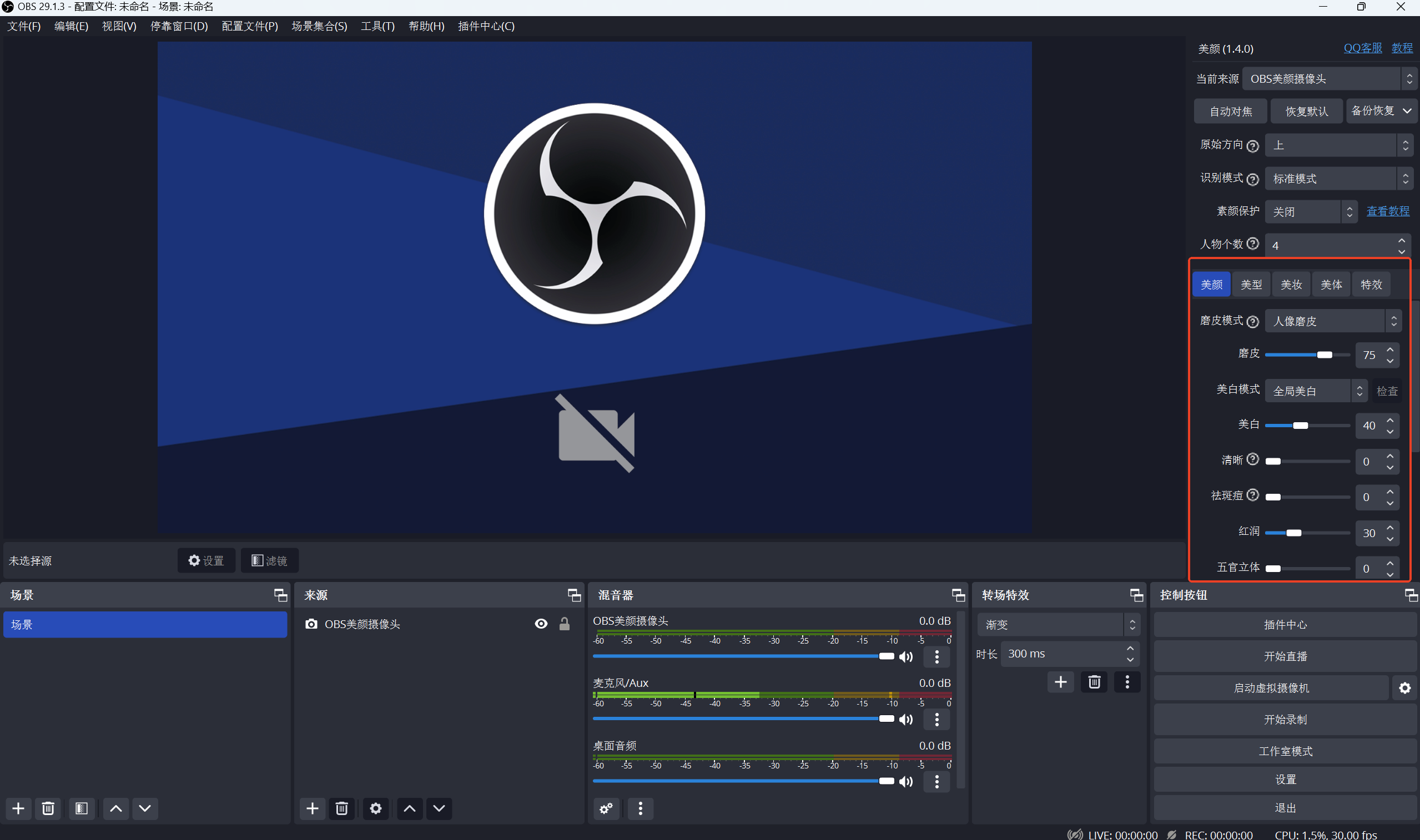
Task: Mute the 桌面音频 speaker icon
Action: [x=906, y=782]
